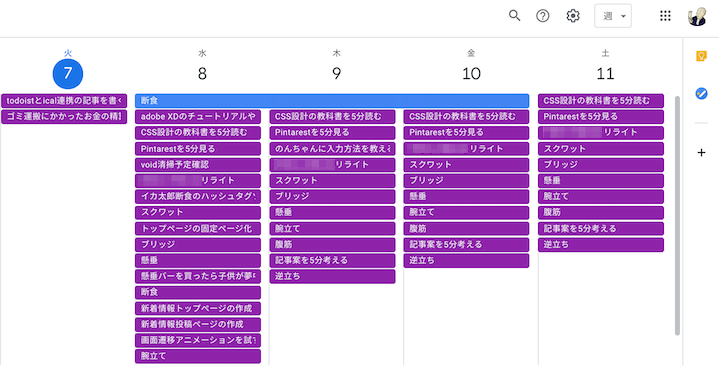This screenshot has height=365, width=719.
Task: Open 画面遷移アニメーションを試す event
Action: coord(198,340)
